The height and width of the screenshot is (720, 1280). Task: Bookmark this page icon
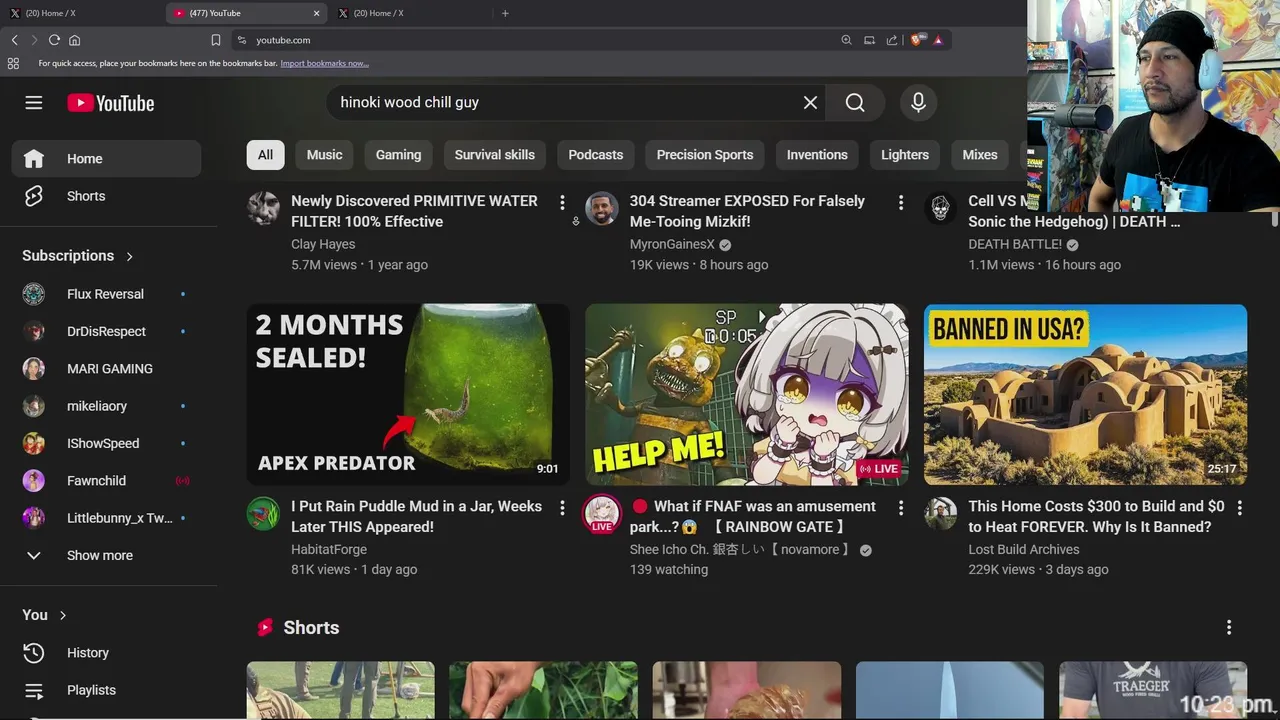click(216, 40)
